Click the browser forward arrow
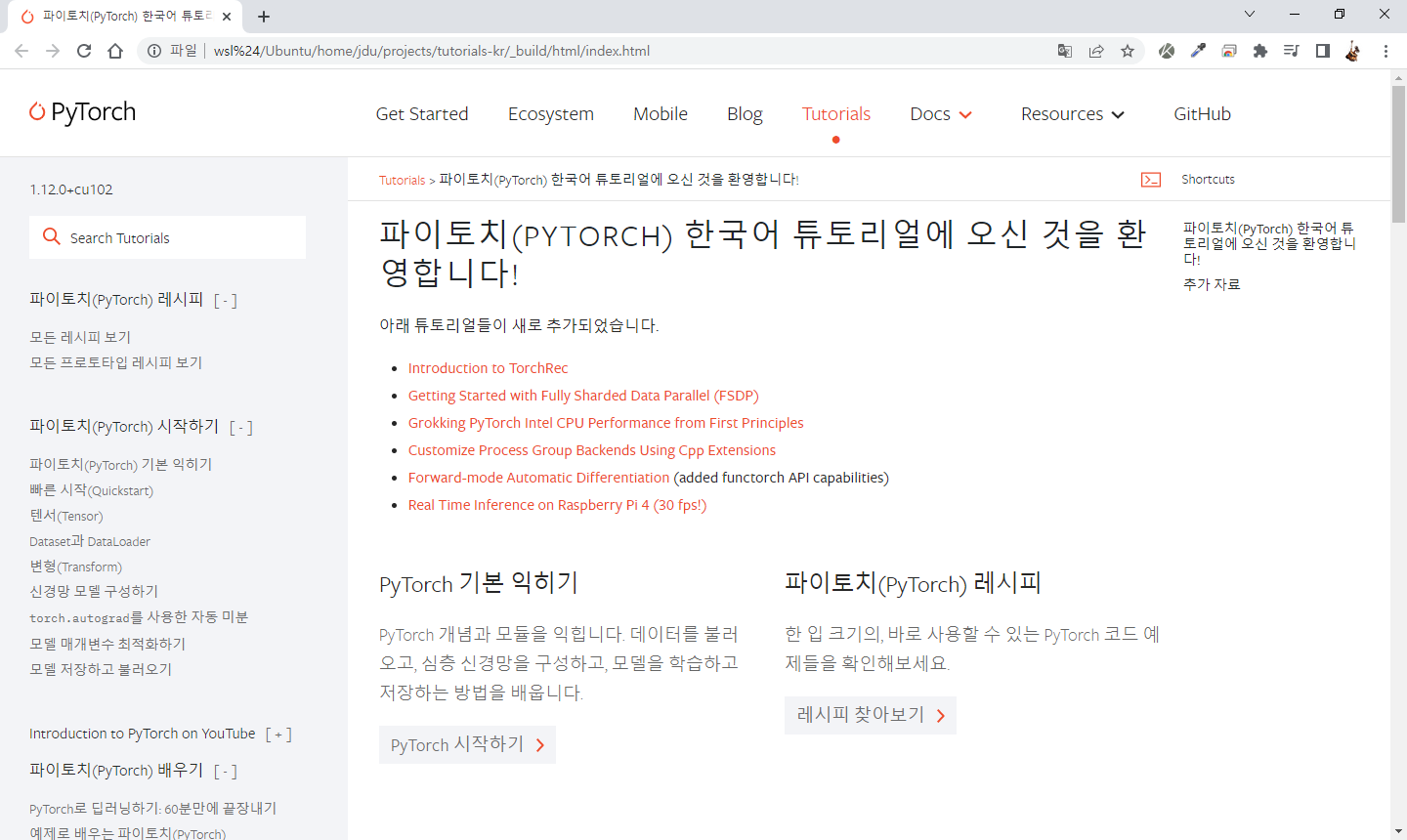Image resolution: width=1407 pixels, height=840 pixels. pyautogui.click(x=53, y=51)
